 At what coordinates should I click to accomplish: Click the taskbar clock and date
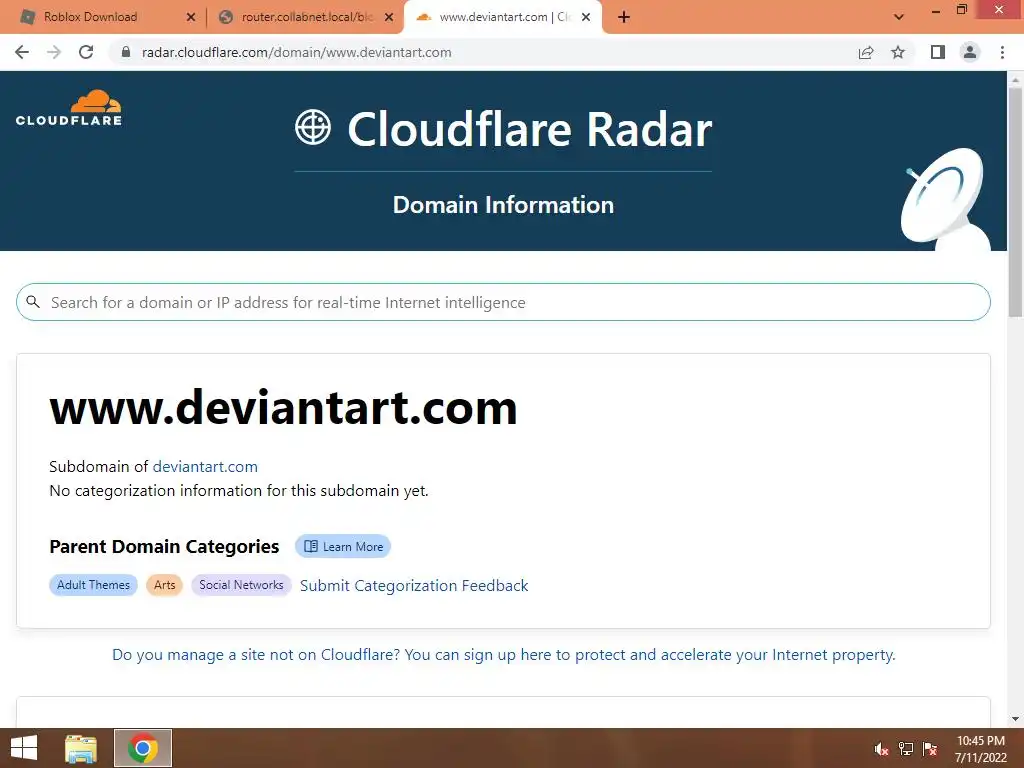point(980,749)
